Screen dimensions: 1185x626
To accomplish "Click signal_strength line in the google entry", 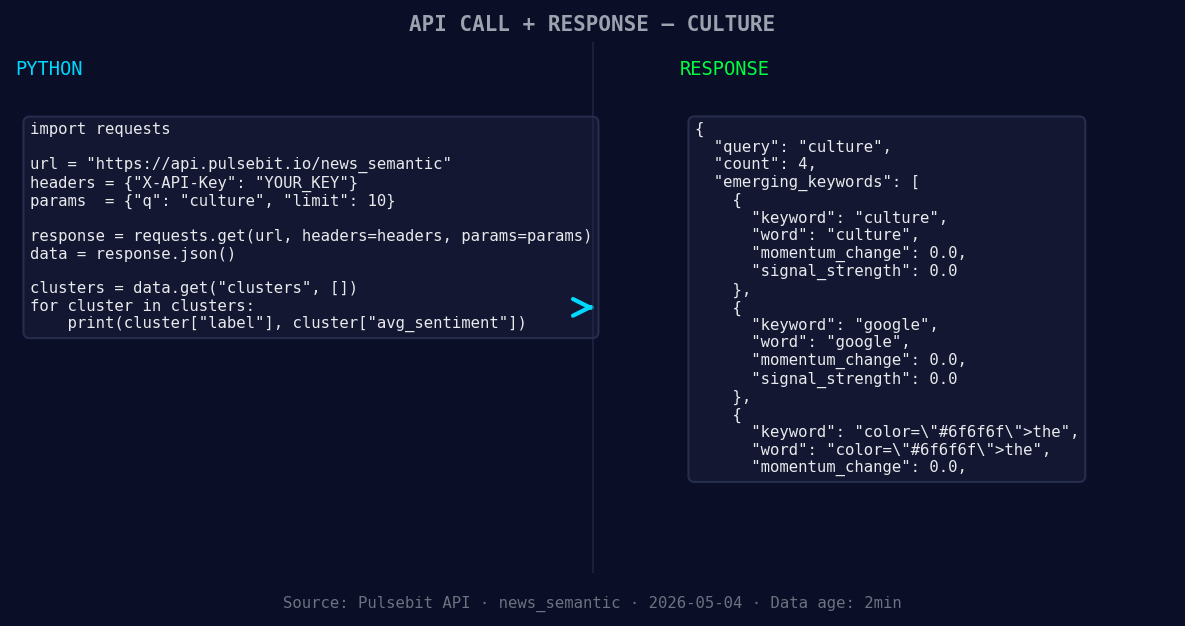I will (855, 379).
